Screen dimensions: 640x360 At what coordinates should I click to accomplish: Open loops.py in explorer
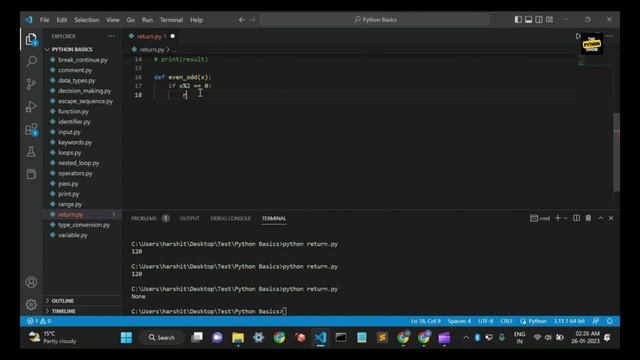(70, 153)
